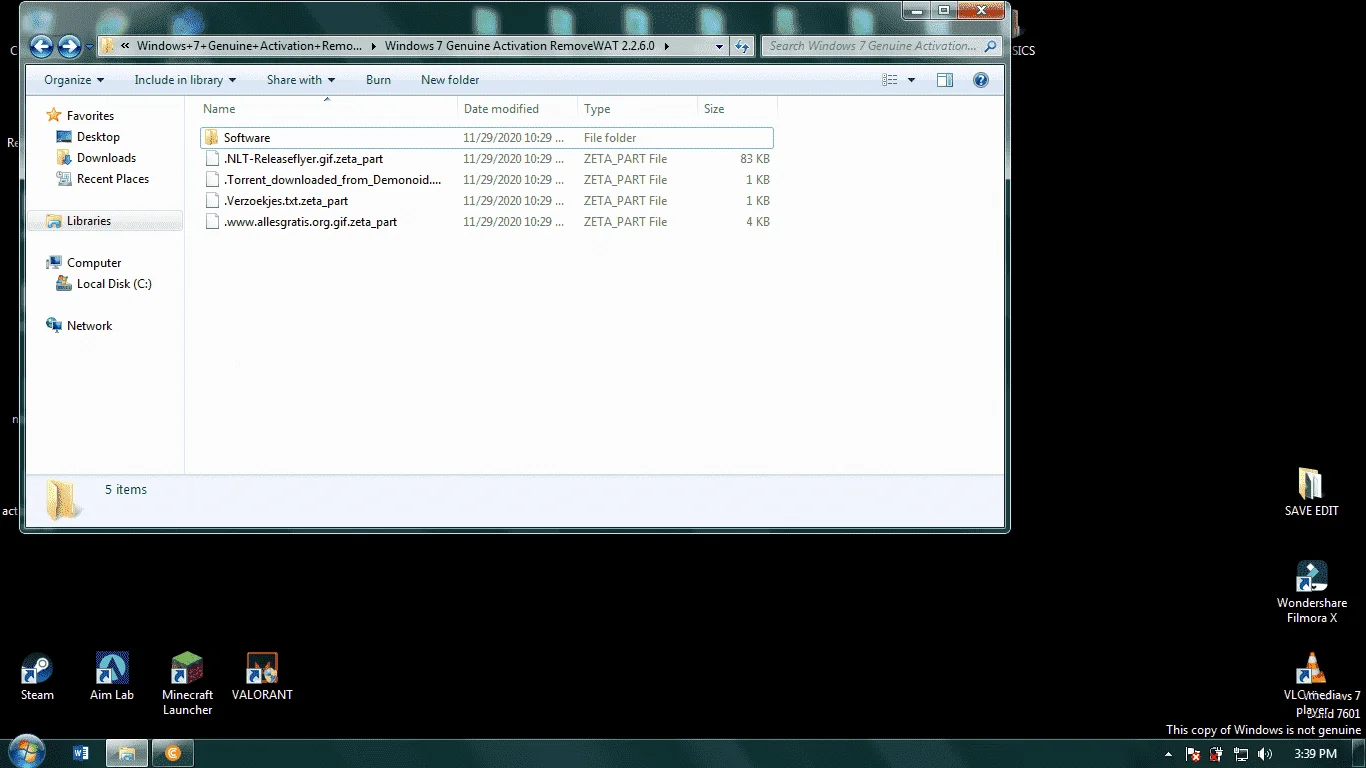Image resolution: width=1366 pixels, height=768 pixels.
Task: Open Recent Places in the navigation pane
Action: point(112,179)
